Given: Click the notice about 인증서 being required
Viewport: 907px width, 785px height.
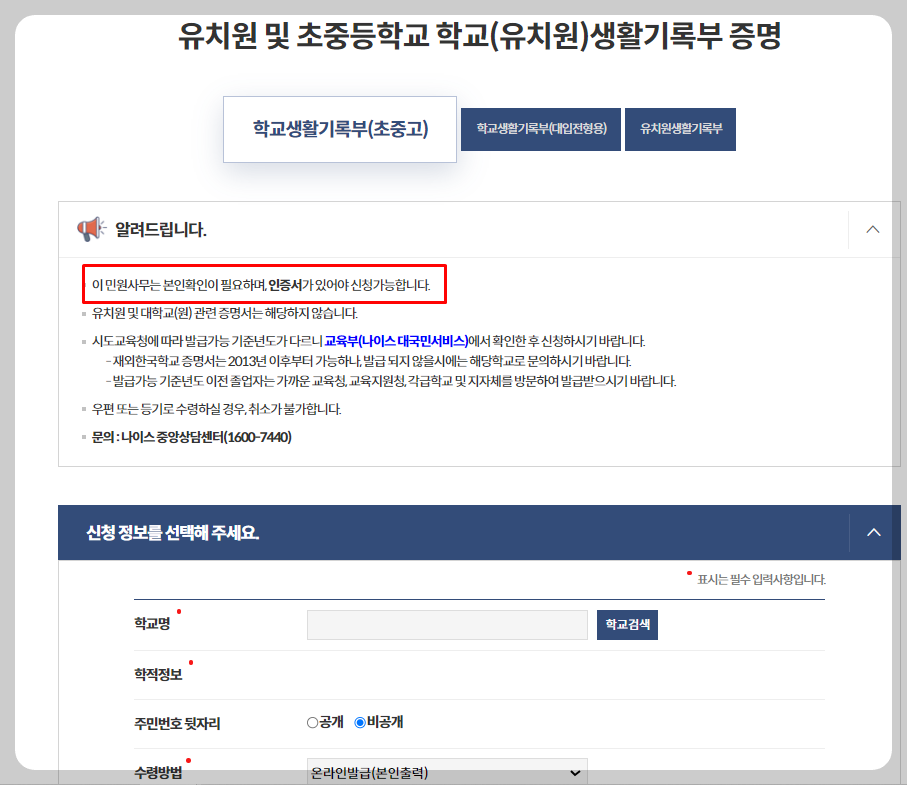Looking at the screenshot, I should pyautogui.click(x=261, y=285).
